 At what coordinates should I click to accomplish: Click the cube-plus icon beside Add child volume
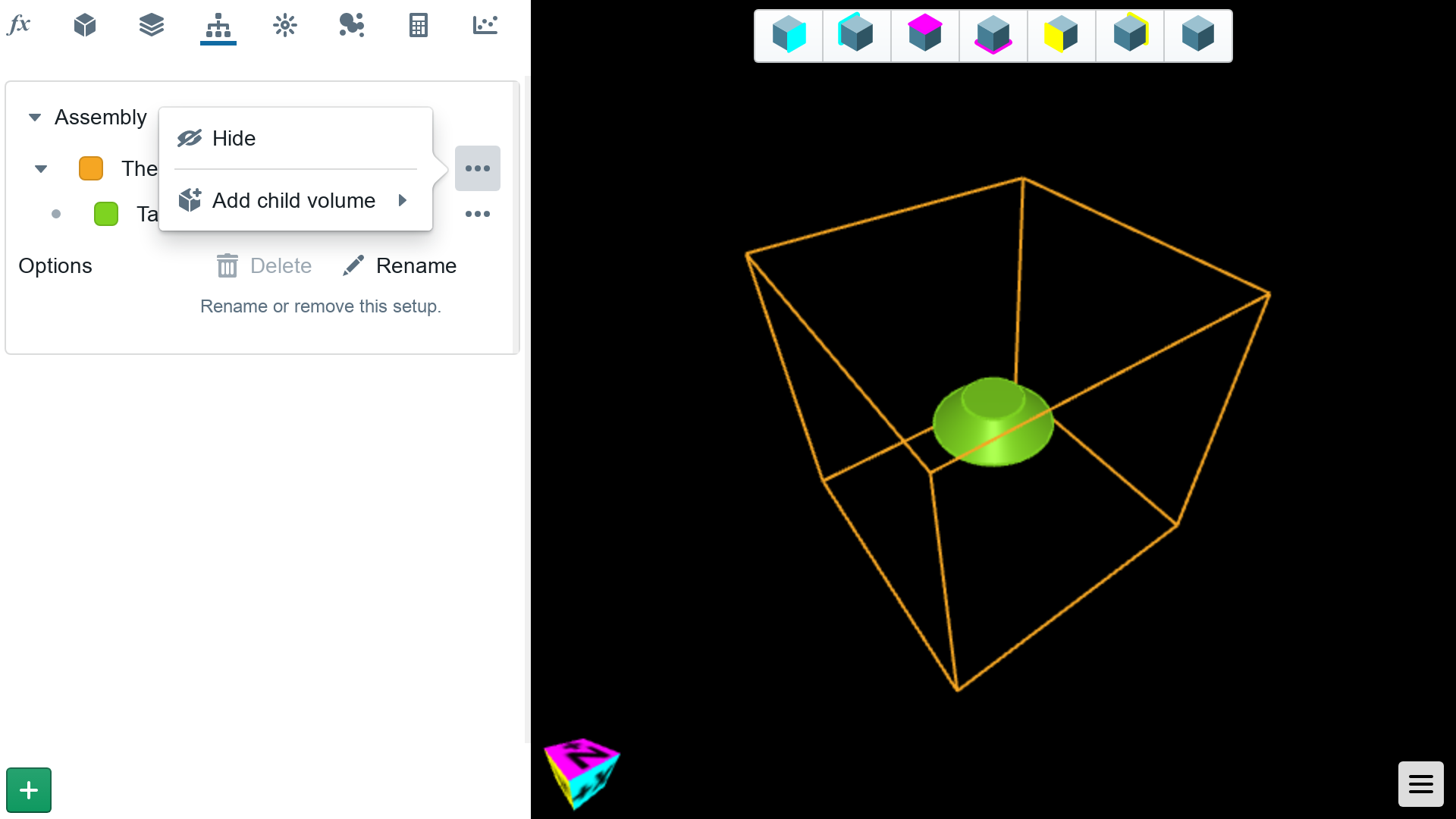coord(190,200)
